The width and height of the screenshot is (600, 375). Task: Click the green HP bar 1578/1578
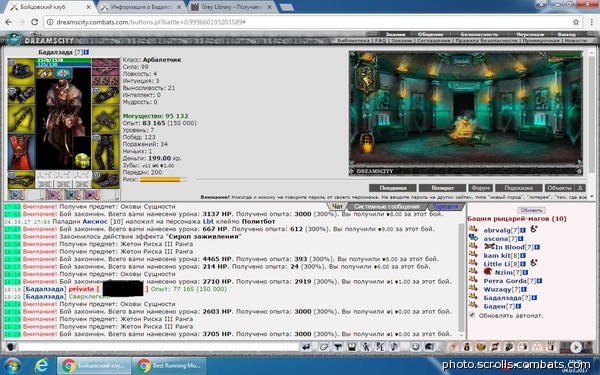[64, 60]
